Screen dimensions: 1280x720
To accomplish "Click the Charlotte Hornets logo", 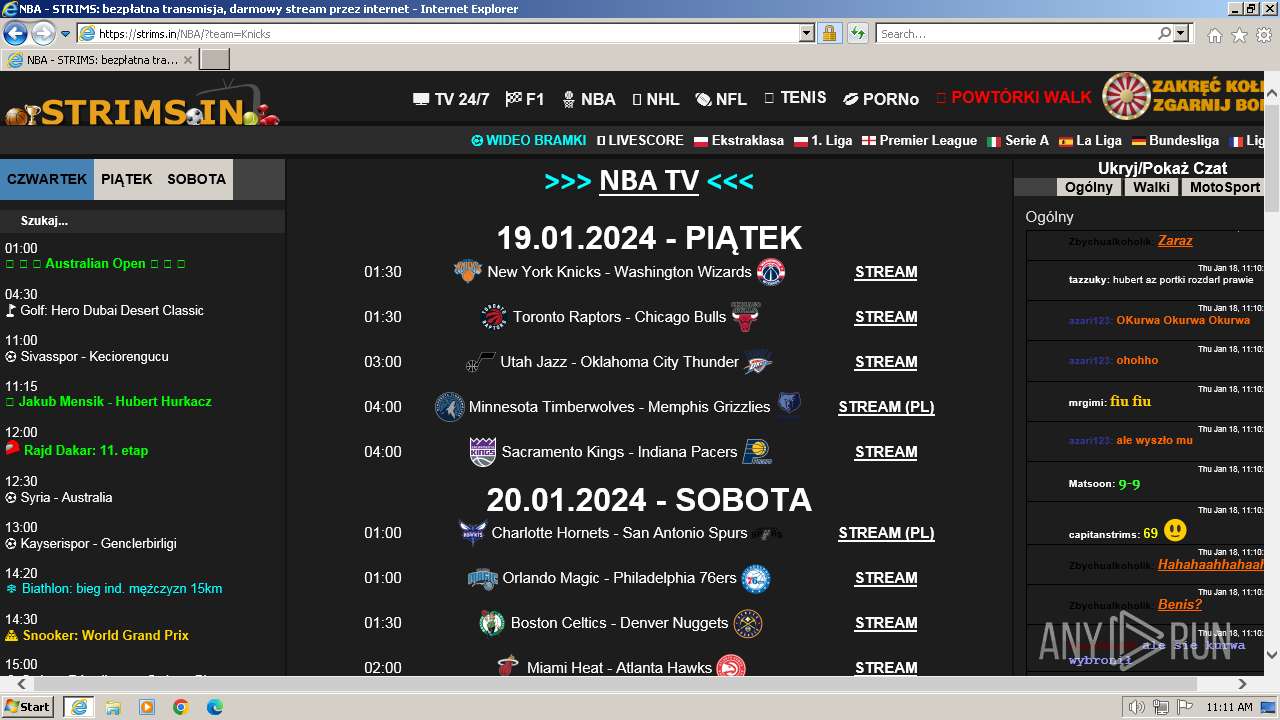I will click(473, 533).
